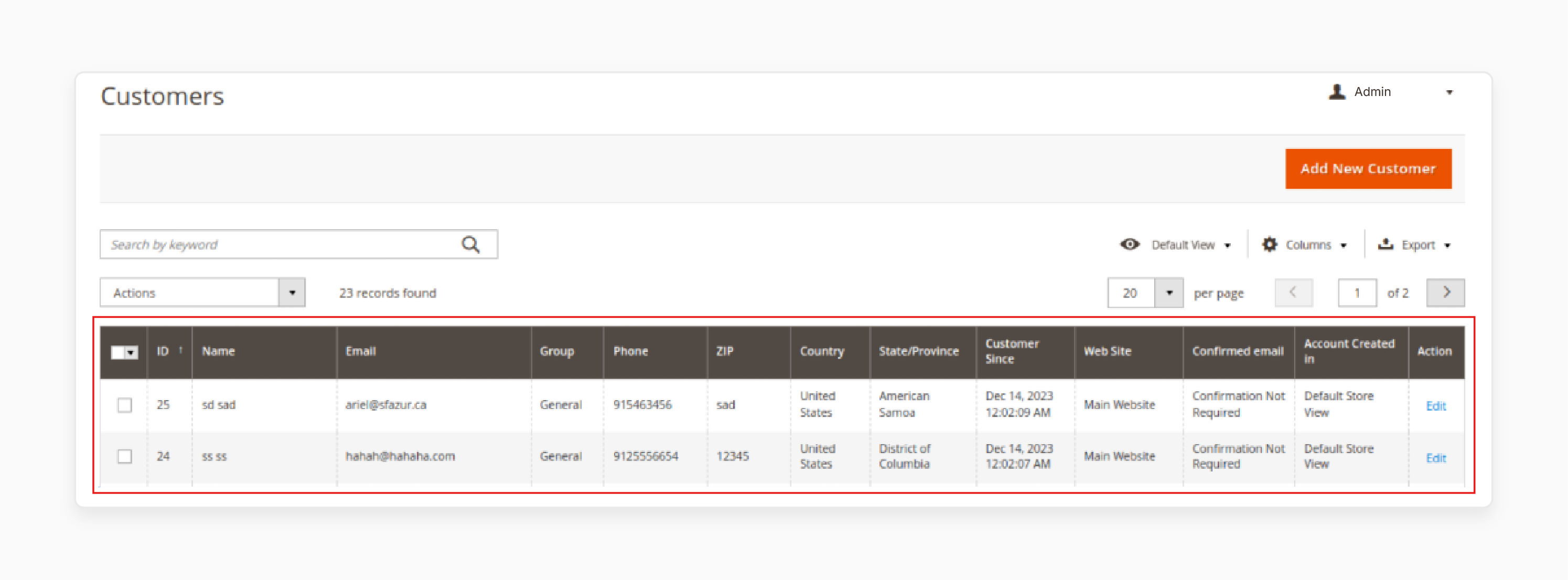The height and width of the screenshot is (580, 1568).
Task: Edit customer sd sad
Action: coord(1435,406)
